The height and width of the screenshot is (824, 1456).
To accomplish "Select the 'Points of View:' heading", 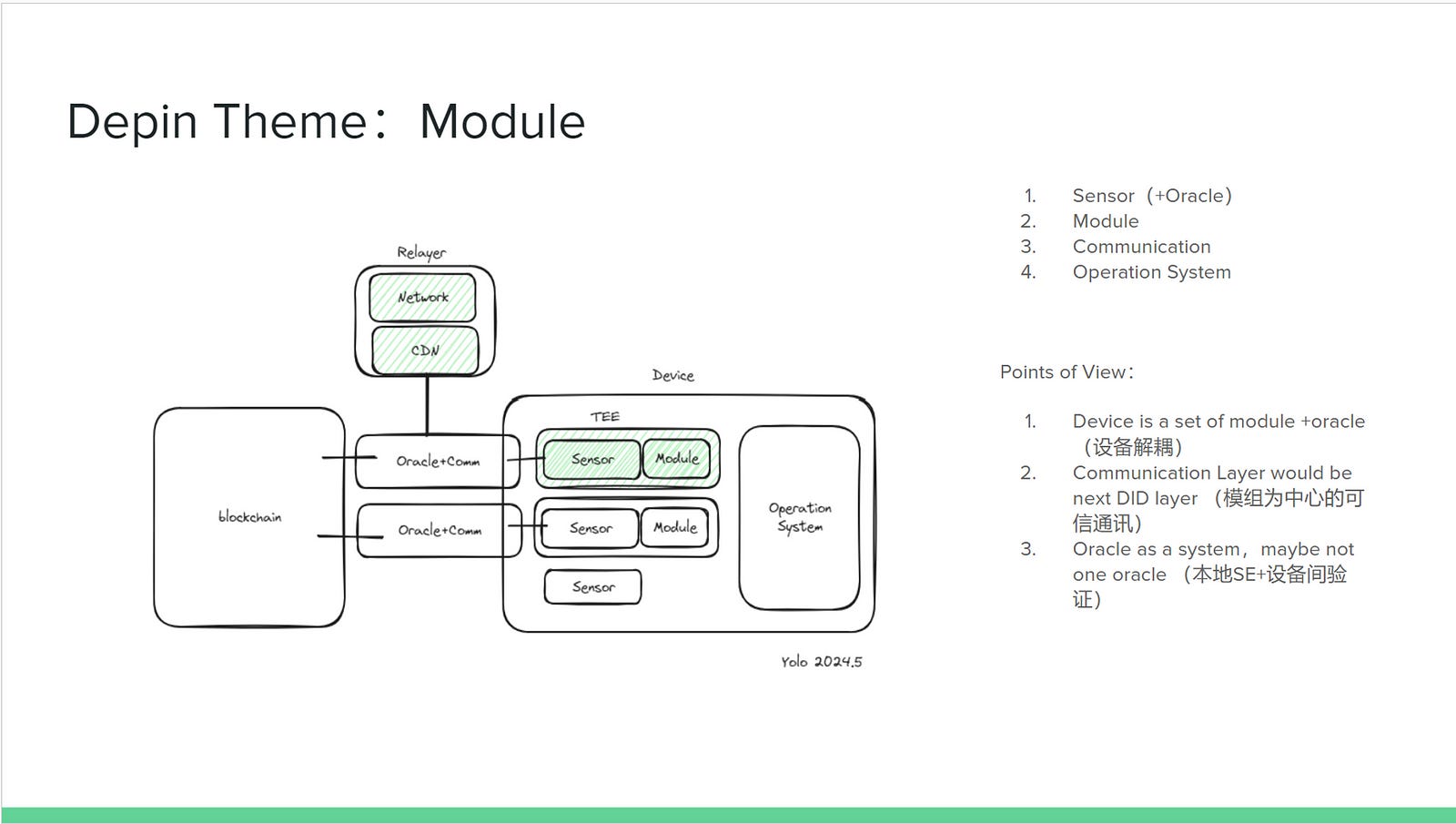I will (x=1067, y=372).
